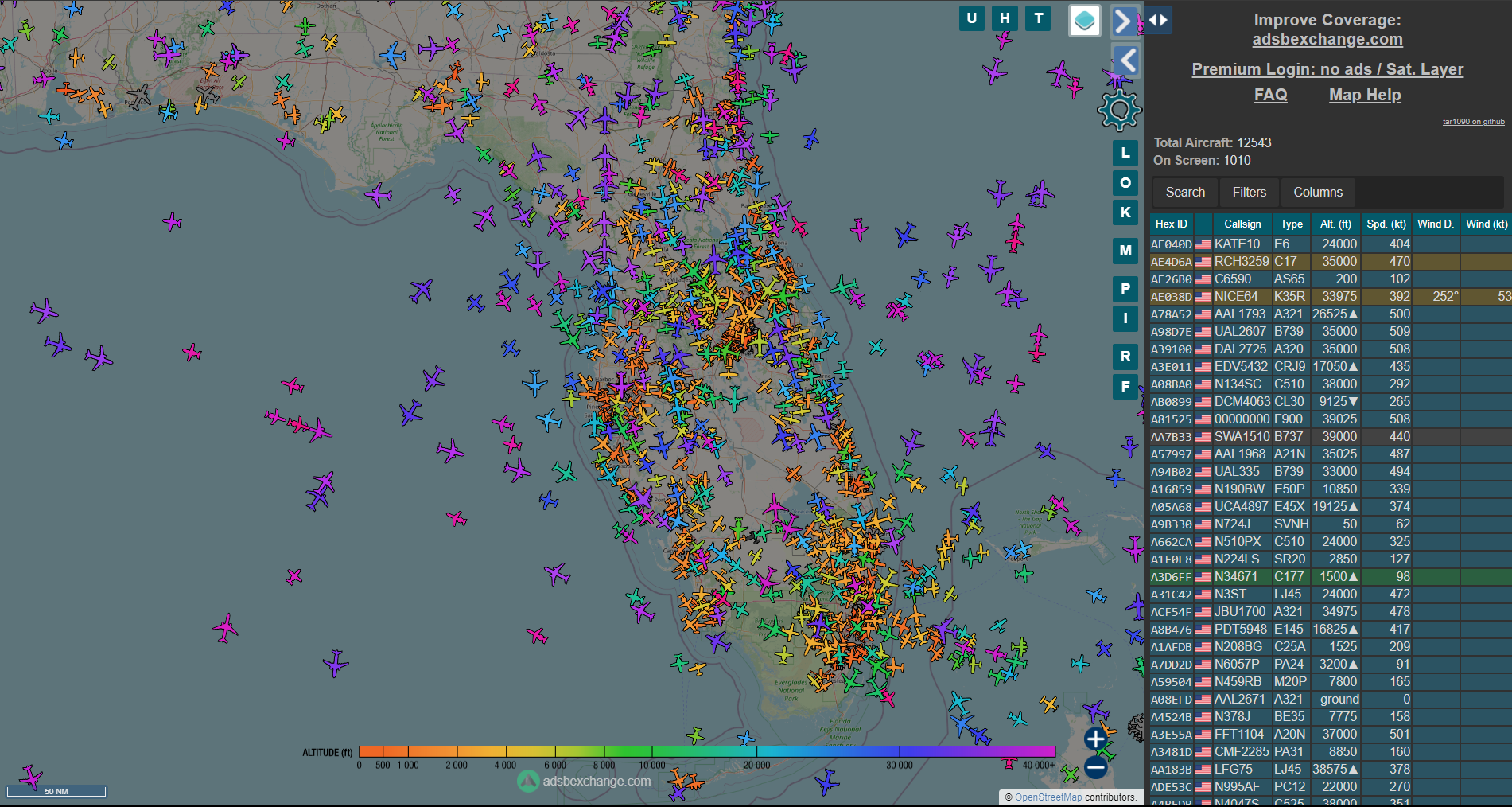
Task: Toggle the H map button
Action: point(1005,18)
